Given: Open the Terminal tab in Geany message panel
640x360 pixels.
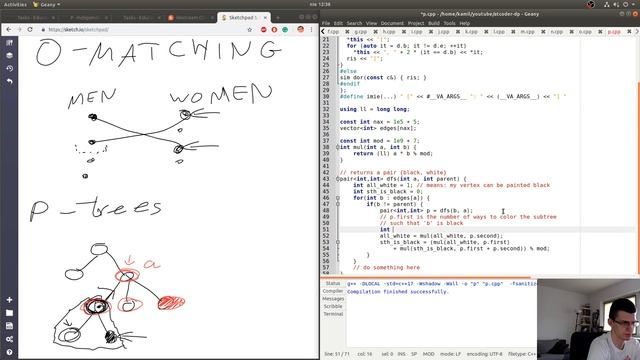Looking at the screenshot, I should (333, 314).
